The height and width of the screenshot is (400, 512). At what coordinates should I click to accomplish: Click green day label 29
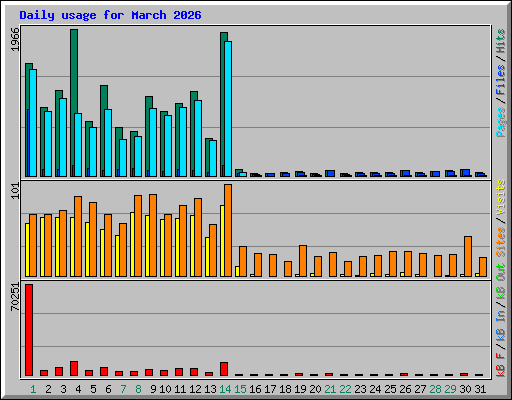[x=450, y=389]
